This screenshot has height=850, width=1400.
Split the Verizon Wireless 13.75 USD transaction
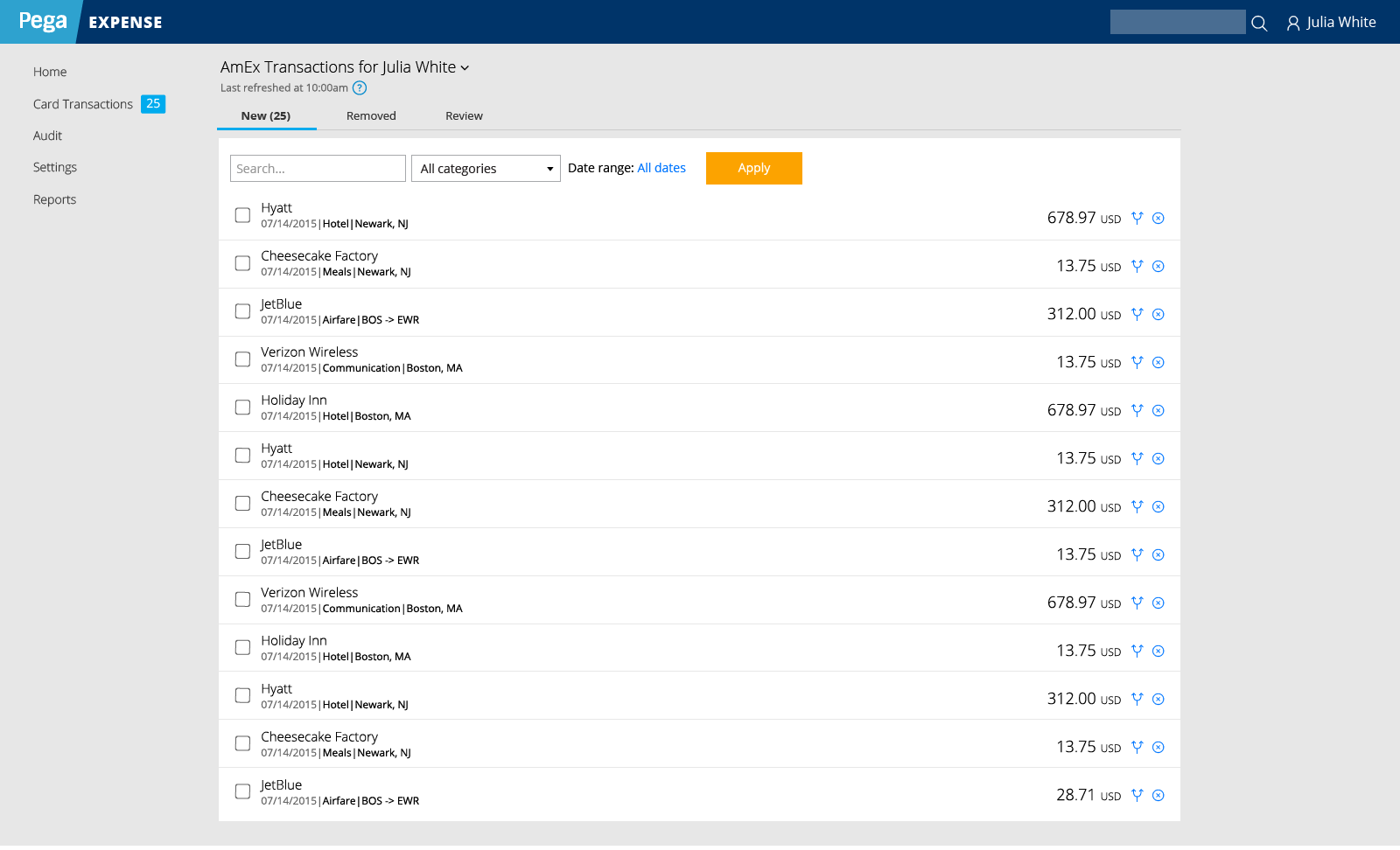[1137, 362]
